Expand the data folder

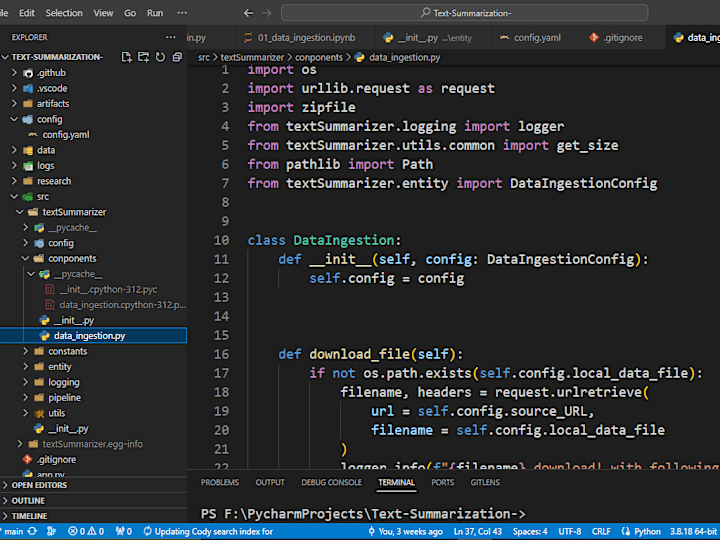[x=46, y=150]
